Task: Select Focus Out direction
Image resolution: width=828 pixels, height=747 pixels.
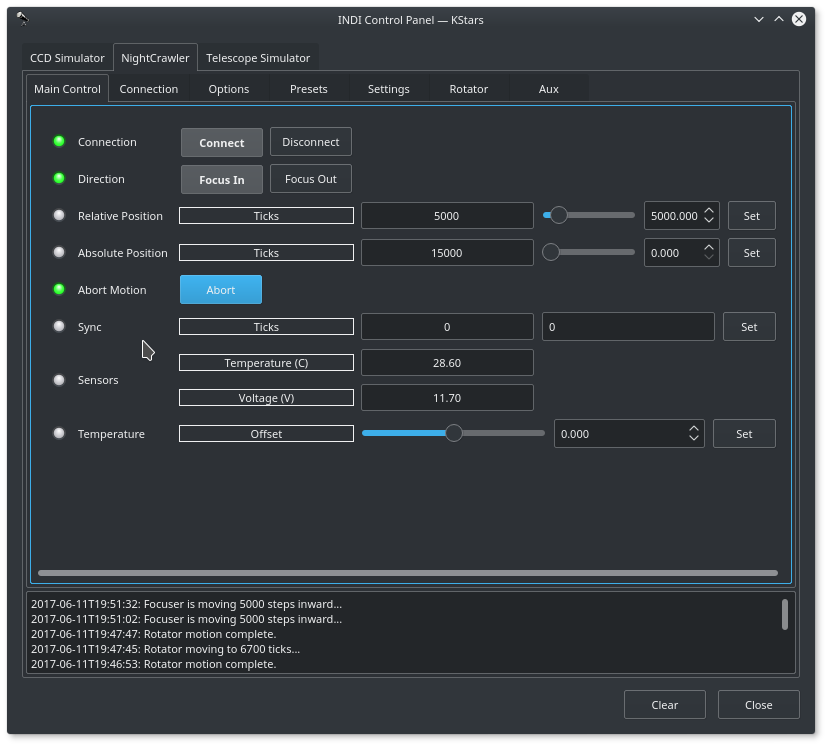Action: tap(311, 179)
